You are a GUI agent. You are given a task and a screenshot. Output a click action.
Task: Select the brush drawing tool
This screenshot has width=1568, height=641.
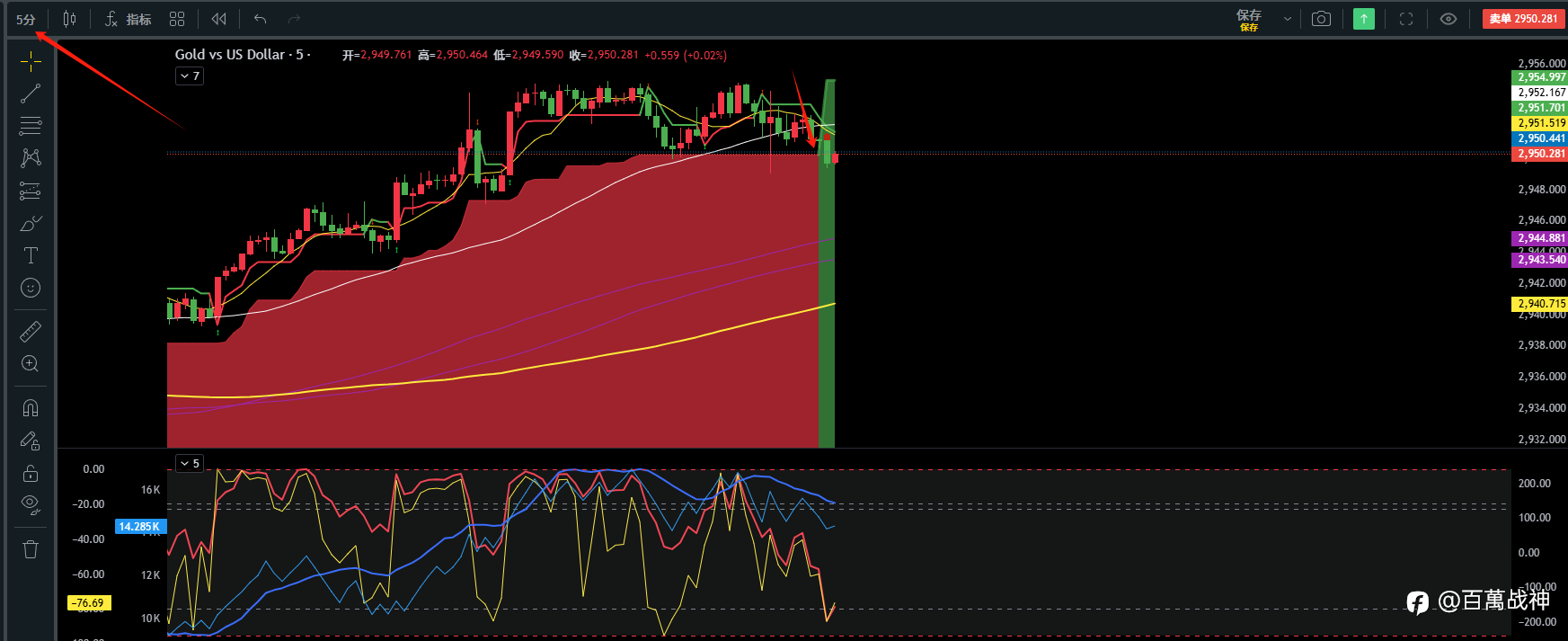(x=31, y=223)
